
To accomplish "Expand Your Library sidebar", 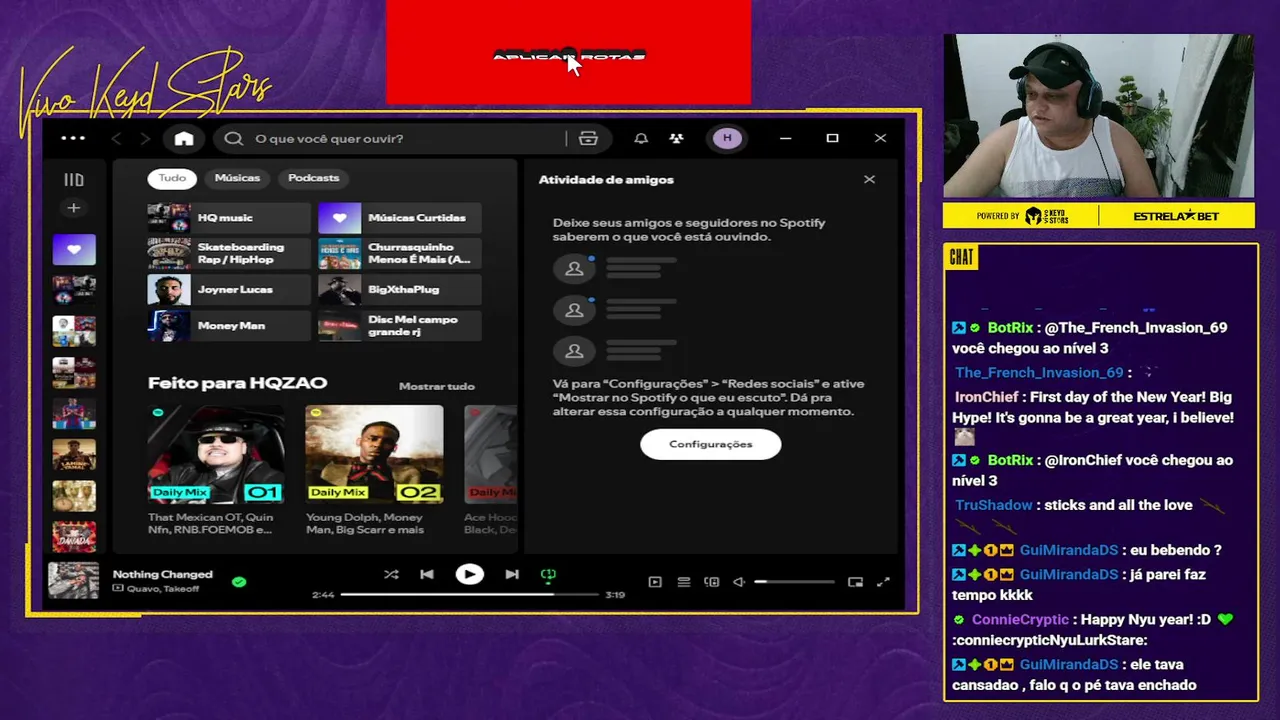I will tap(74, 180).
